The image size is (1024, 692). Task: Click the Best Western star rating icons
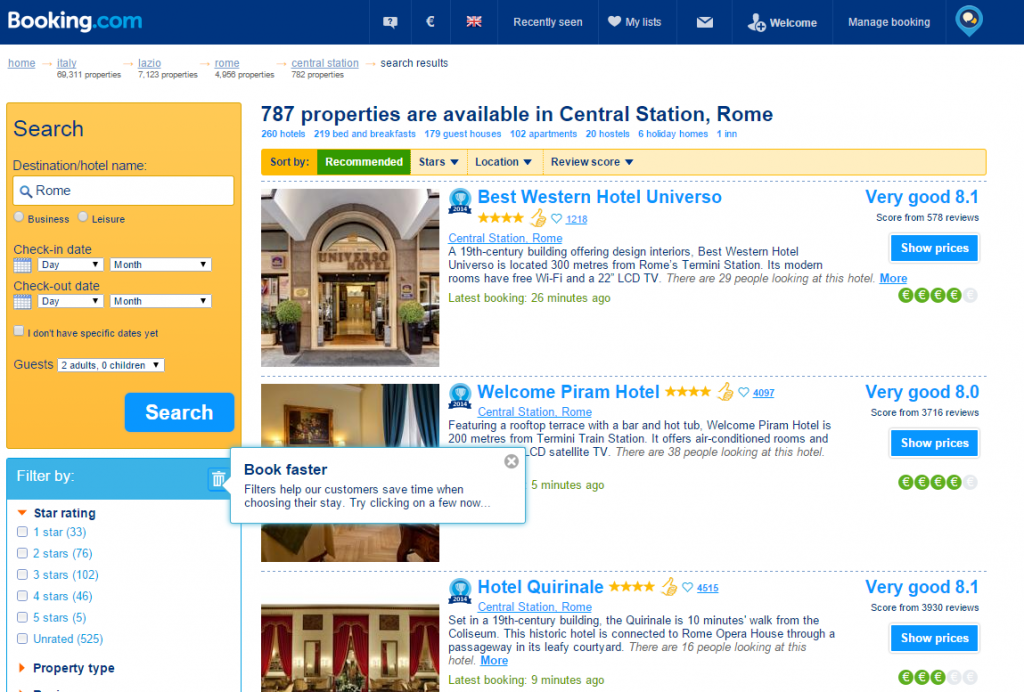point(500,218)
